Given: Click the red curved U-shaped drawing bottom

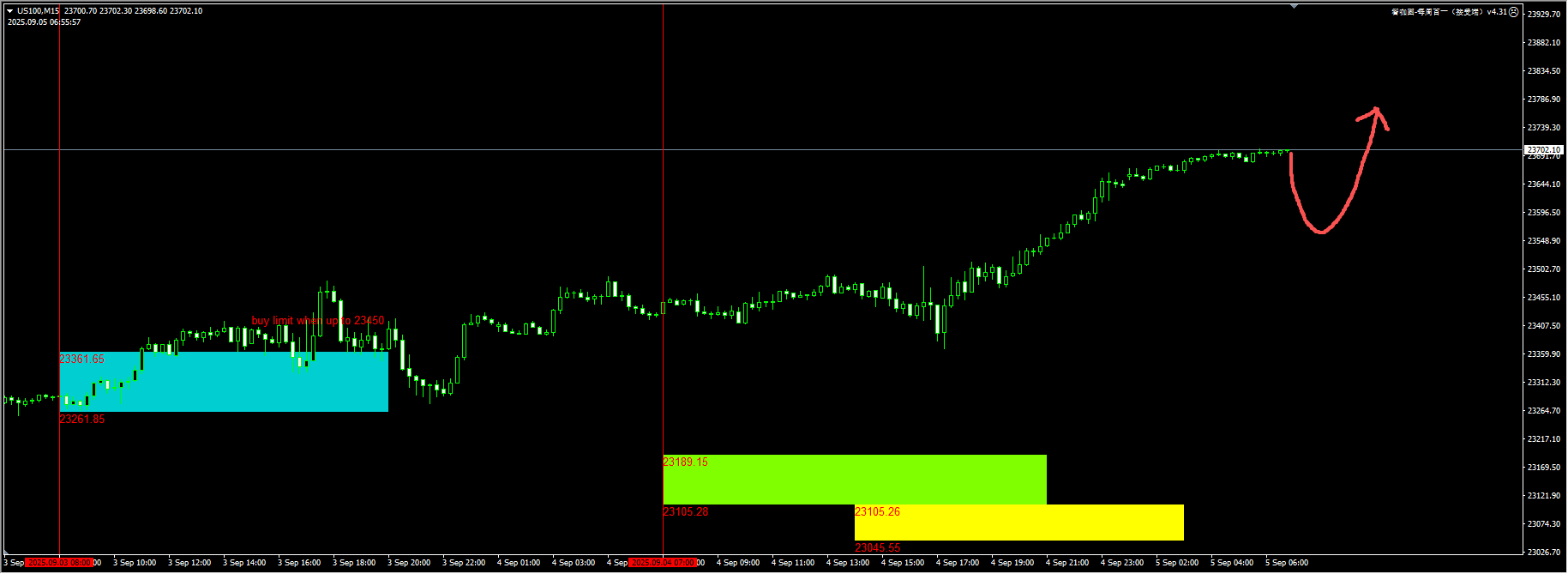Looking at the screenshot, I should [1320, 231].
